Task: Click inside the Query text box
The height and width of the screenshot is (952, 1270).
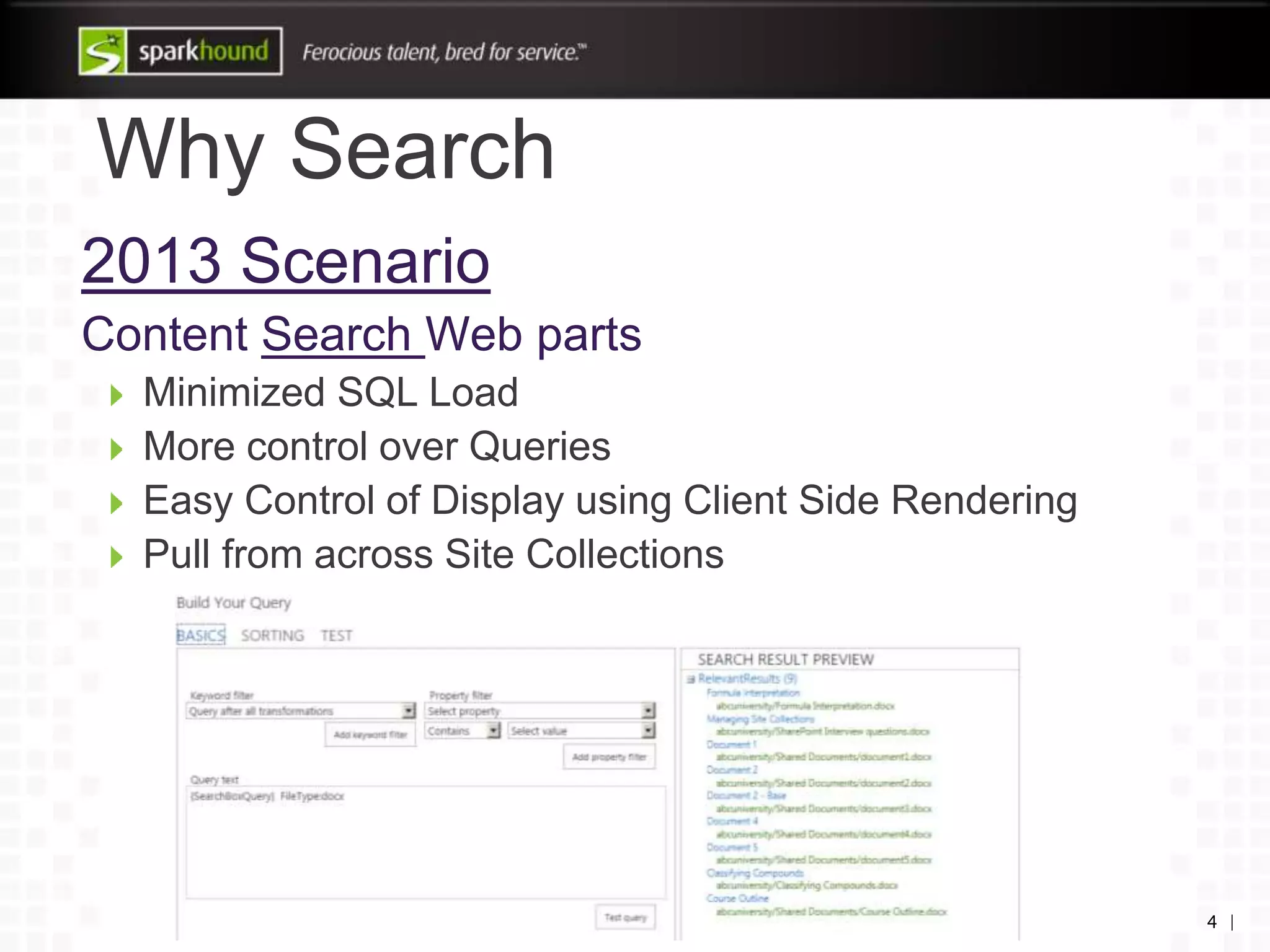Action: [426, 842]
